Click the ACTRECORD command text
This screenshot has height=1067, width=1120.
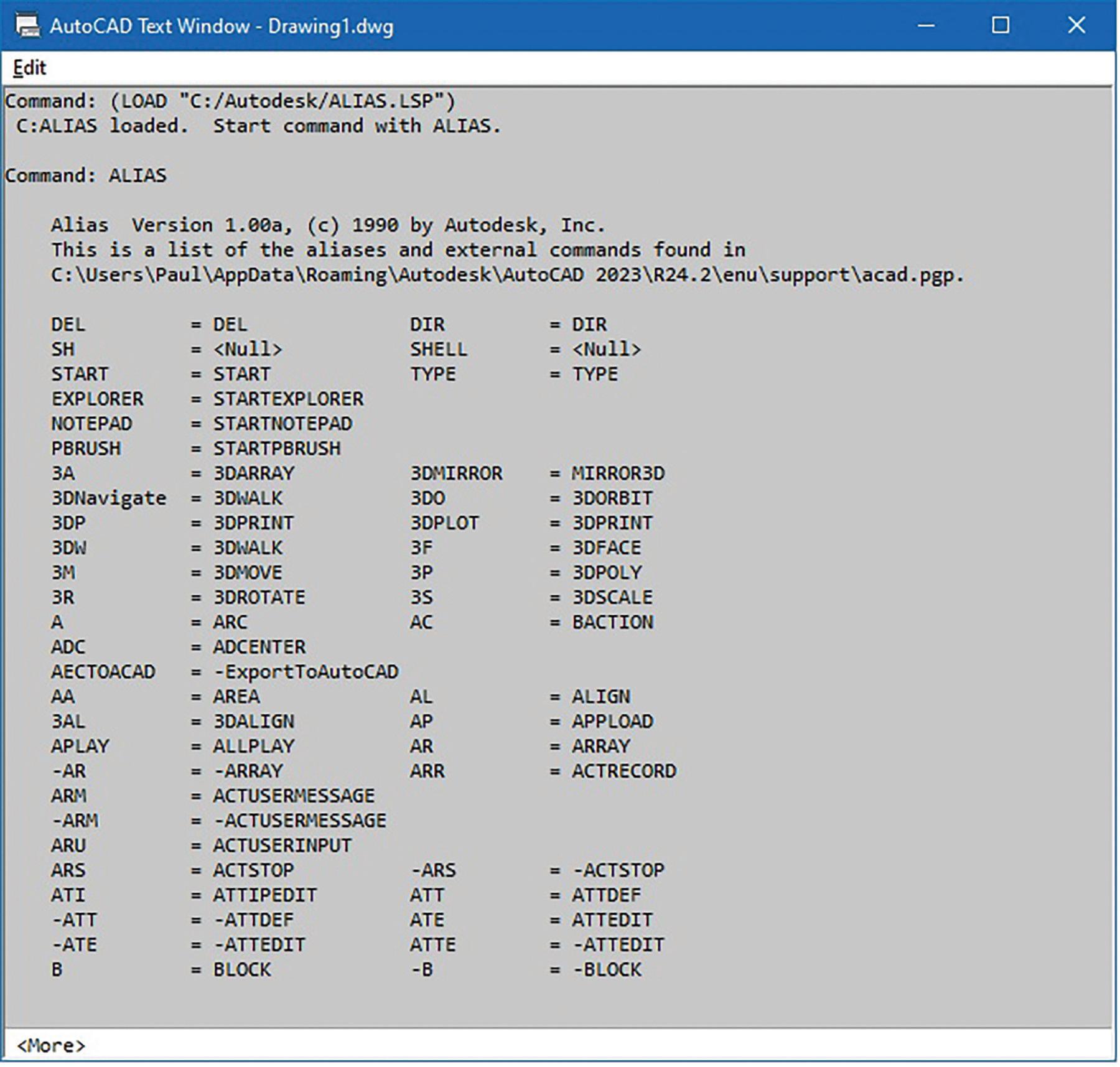624,771
